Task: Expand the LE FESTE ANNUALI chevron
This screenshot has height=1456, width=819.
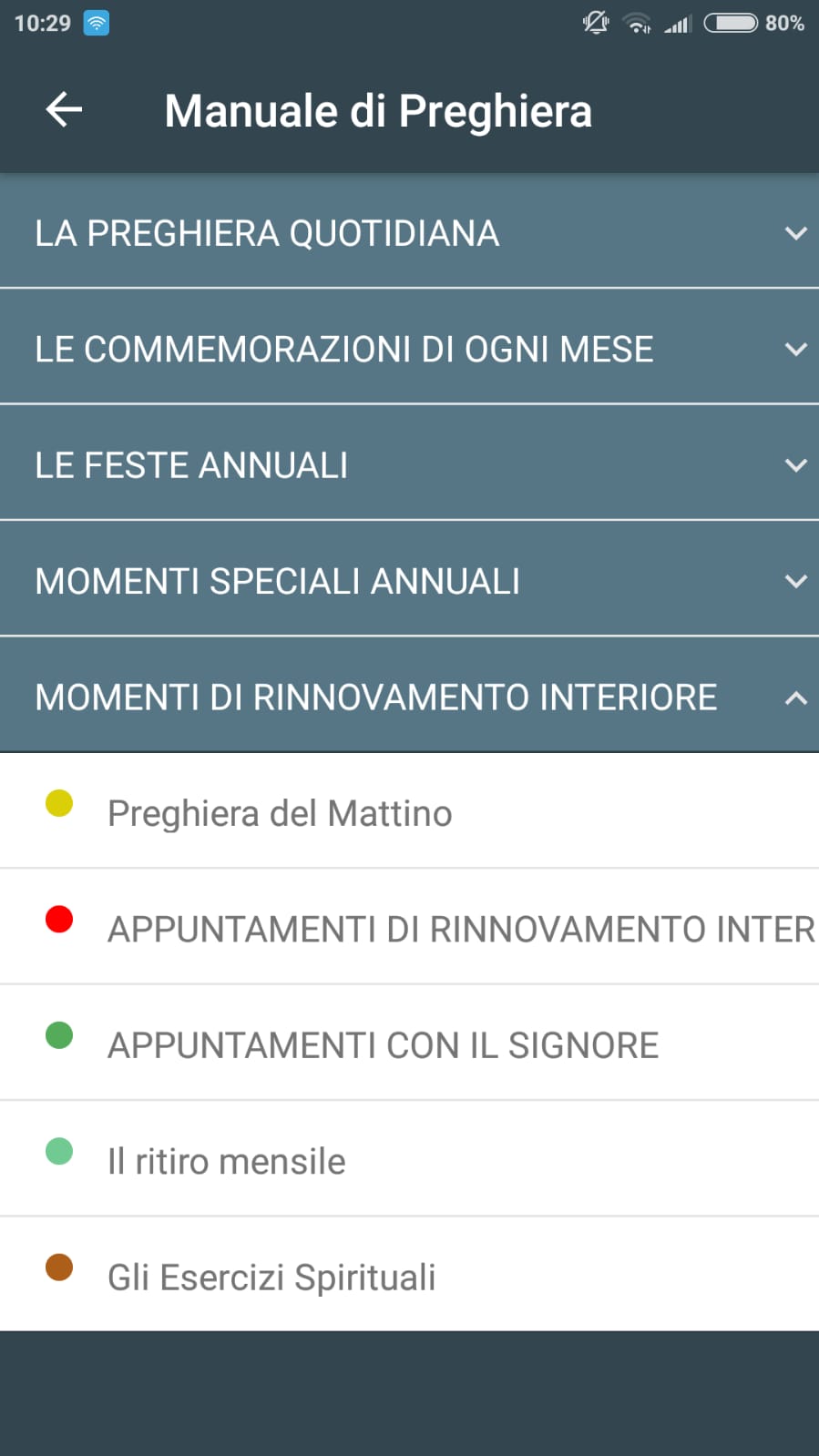Action: (795, 465)
